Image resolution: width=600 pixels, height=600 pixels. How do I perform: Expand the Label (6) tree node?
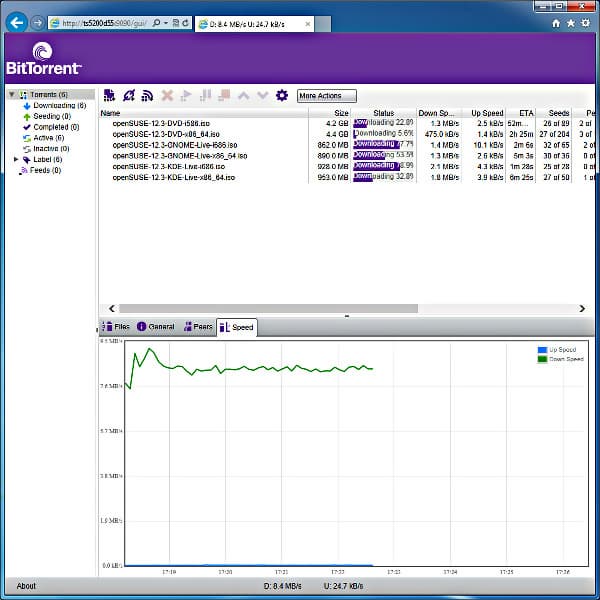pos(16,159)
